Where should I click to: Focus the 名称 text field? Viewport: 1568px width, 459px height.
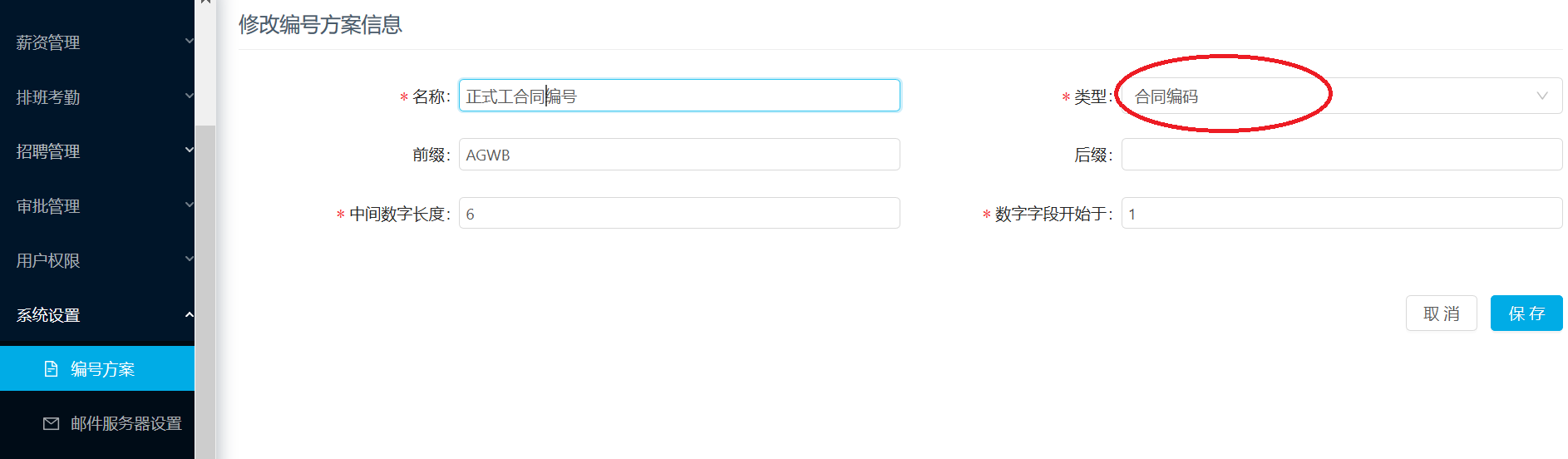[679, 96]
